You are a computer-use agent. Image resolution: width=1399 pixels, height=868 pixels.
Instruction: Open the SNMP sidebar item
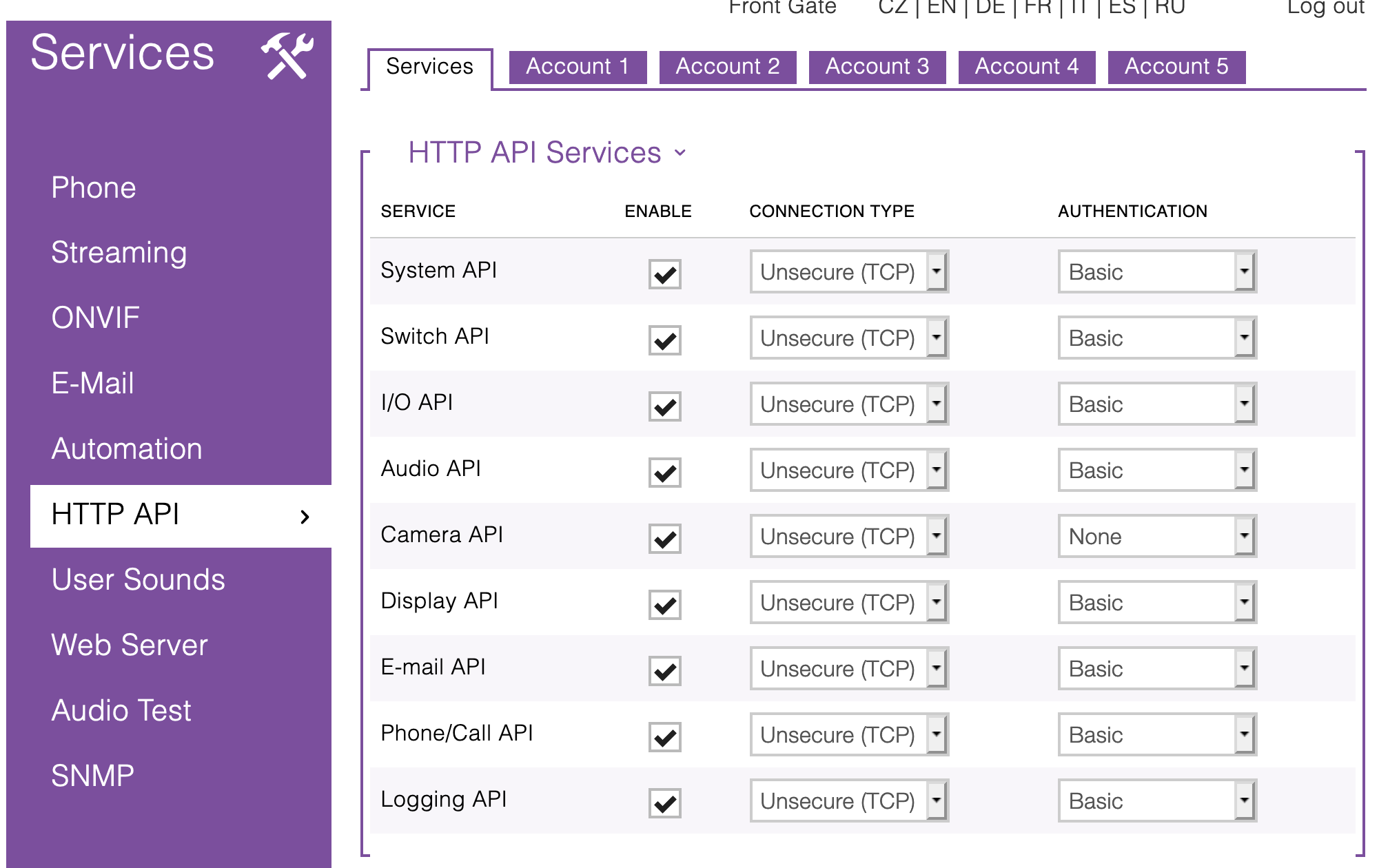pyautogui.click(x=92, y=776)
